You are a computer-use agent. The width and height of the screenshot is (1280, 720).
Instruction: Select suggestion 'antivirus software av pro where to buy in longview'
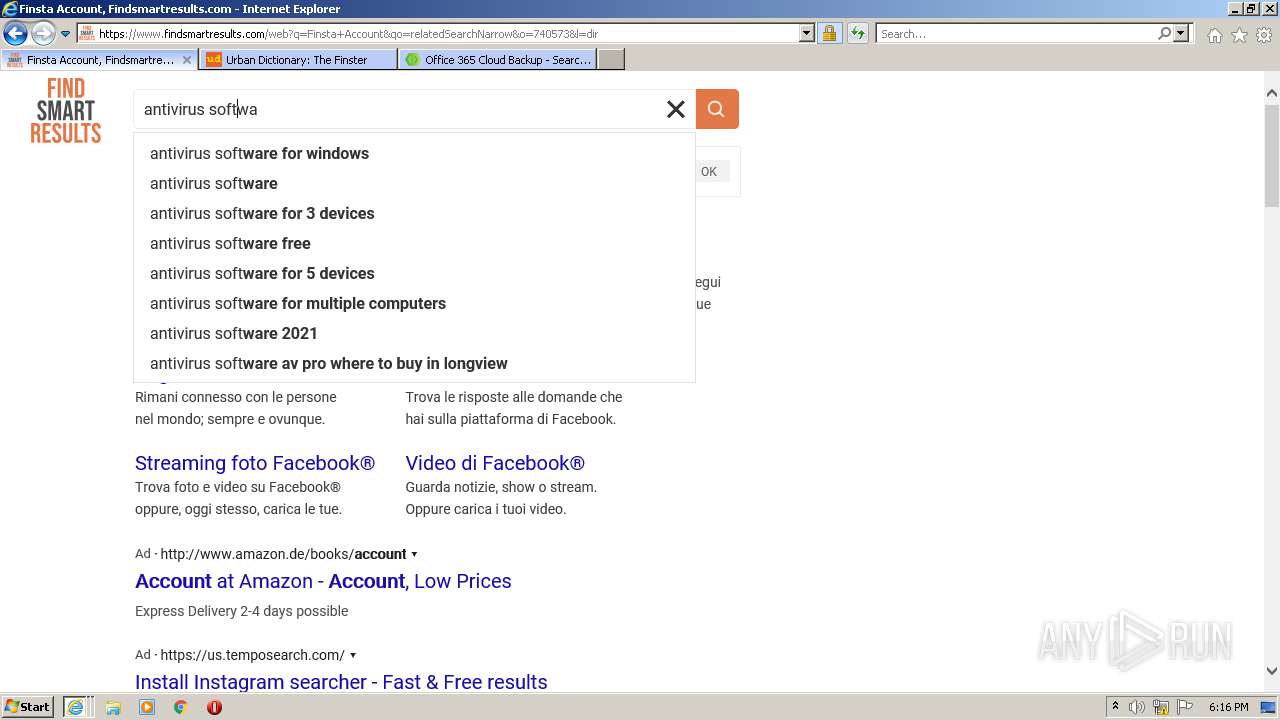click(x=414, y=363)
